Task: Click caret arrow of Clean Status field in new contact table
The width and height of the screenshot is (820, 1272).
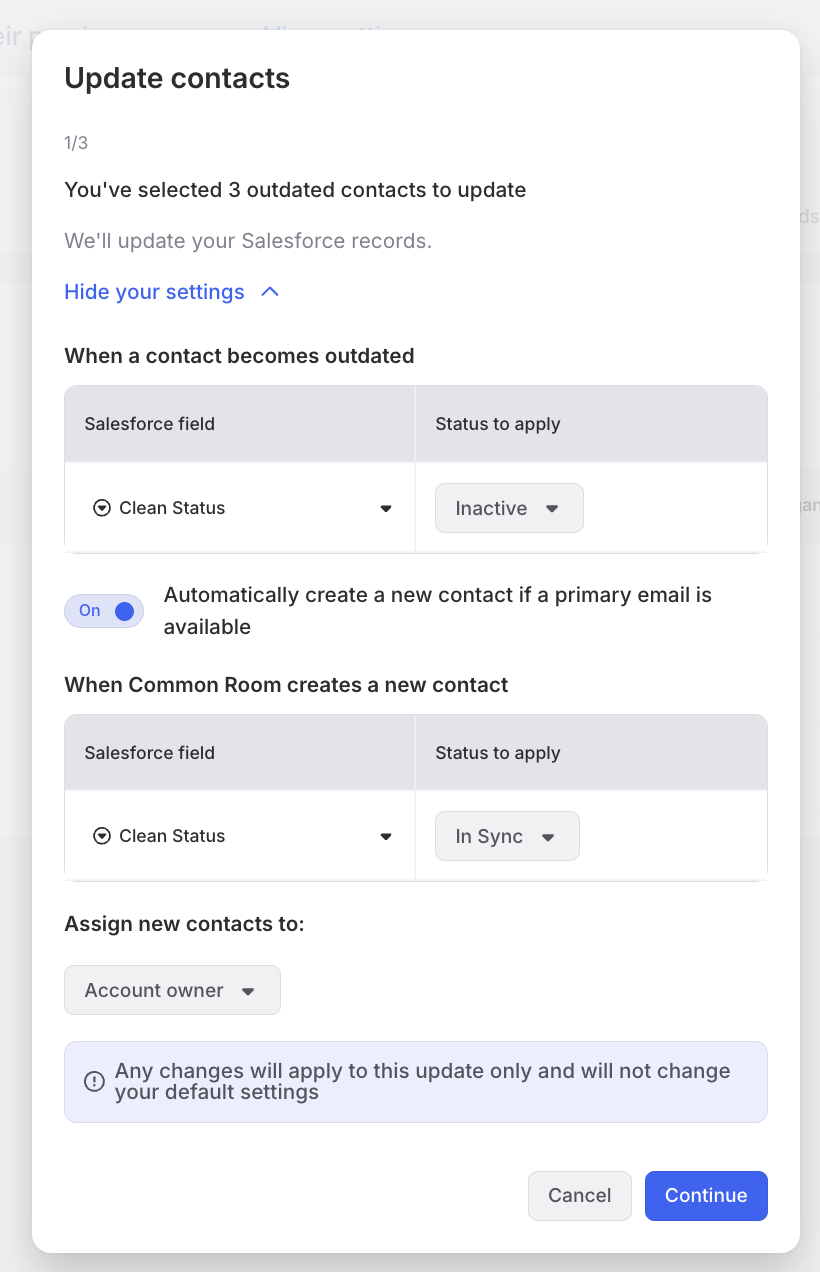Action: pos(386,837)
